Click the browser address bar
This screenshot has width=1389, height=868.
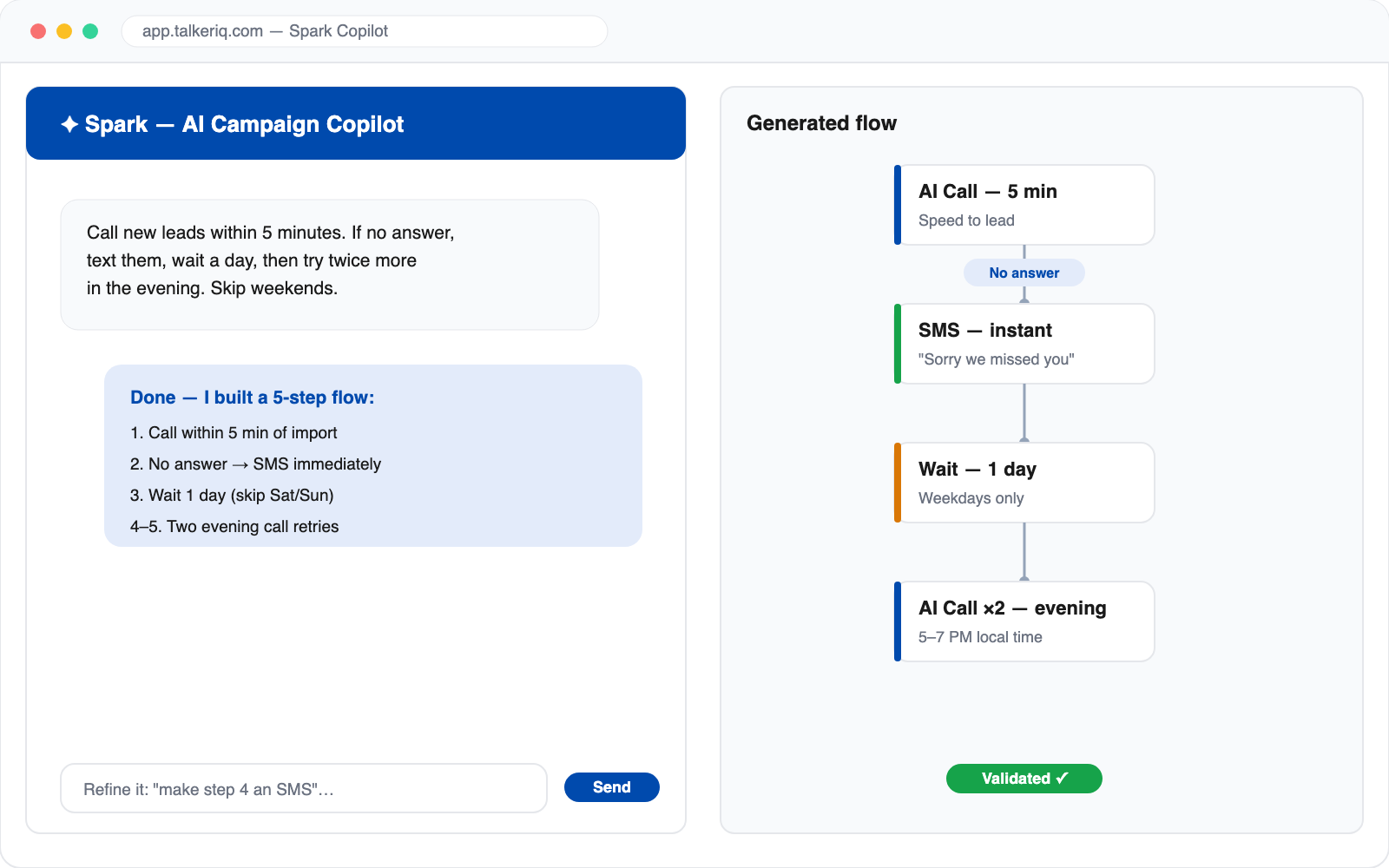[365, 31]
